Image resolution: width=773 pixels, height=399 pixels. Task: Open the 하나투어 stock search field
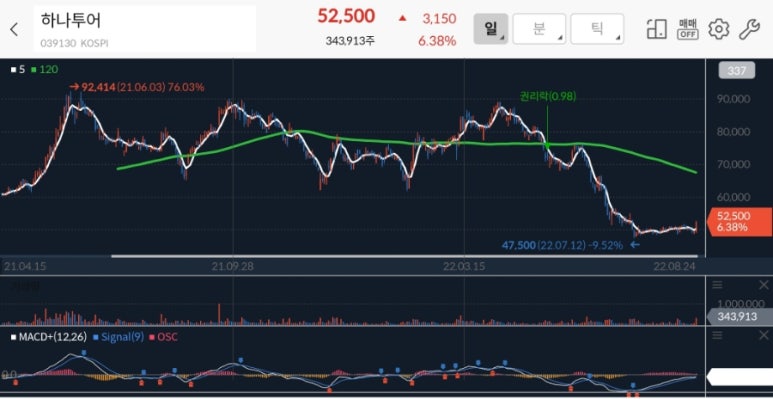(x=145, y=29)
